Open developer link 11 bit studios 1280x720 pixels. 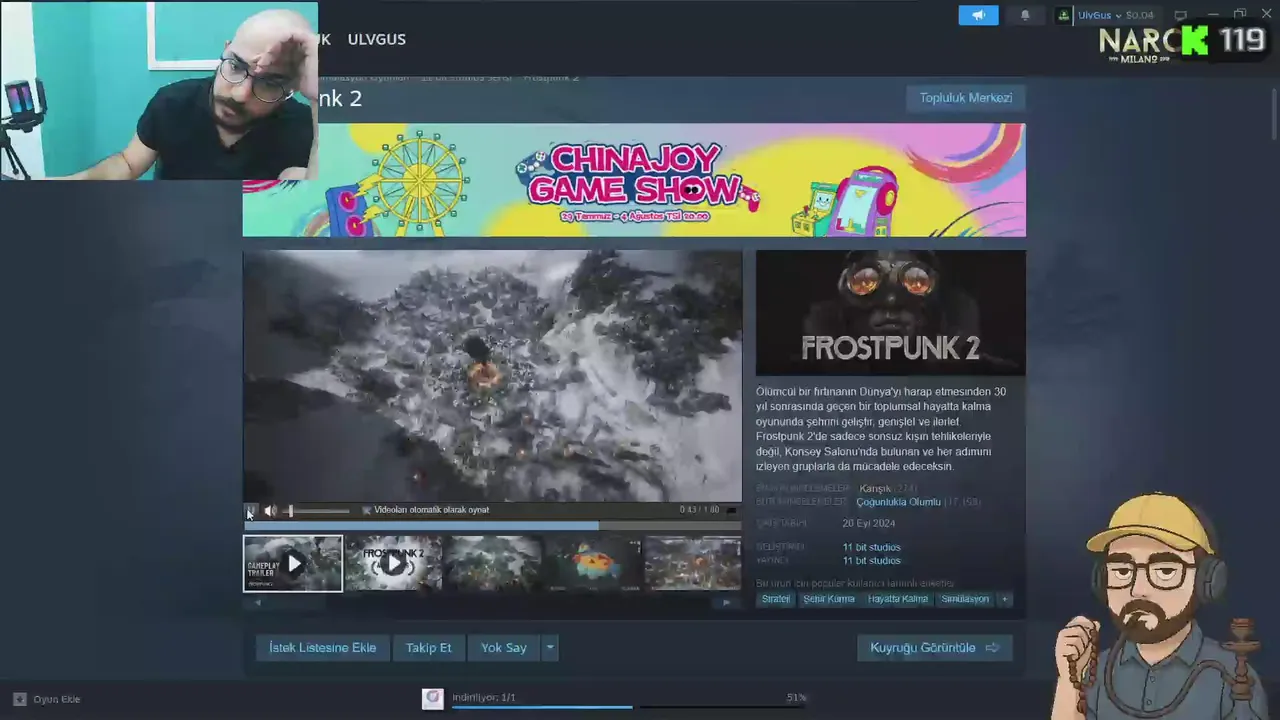click(871, 547)
